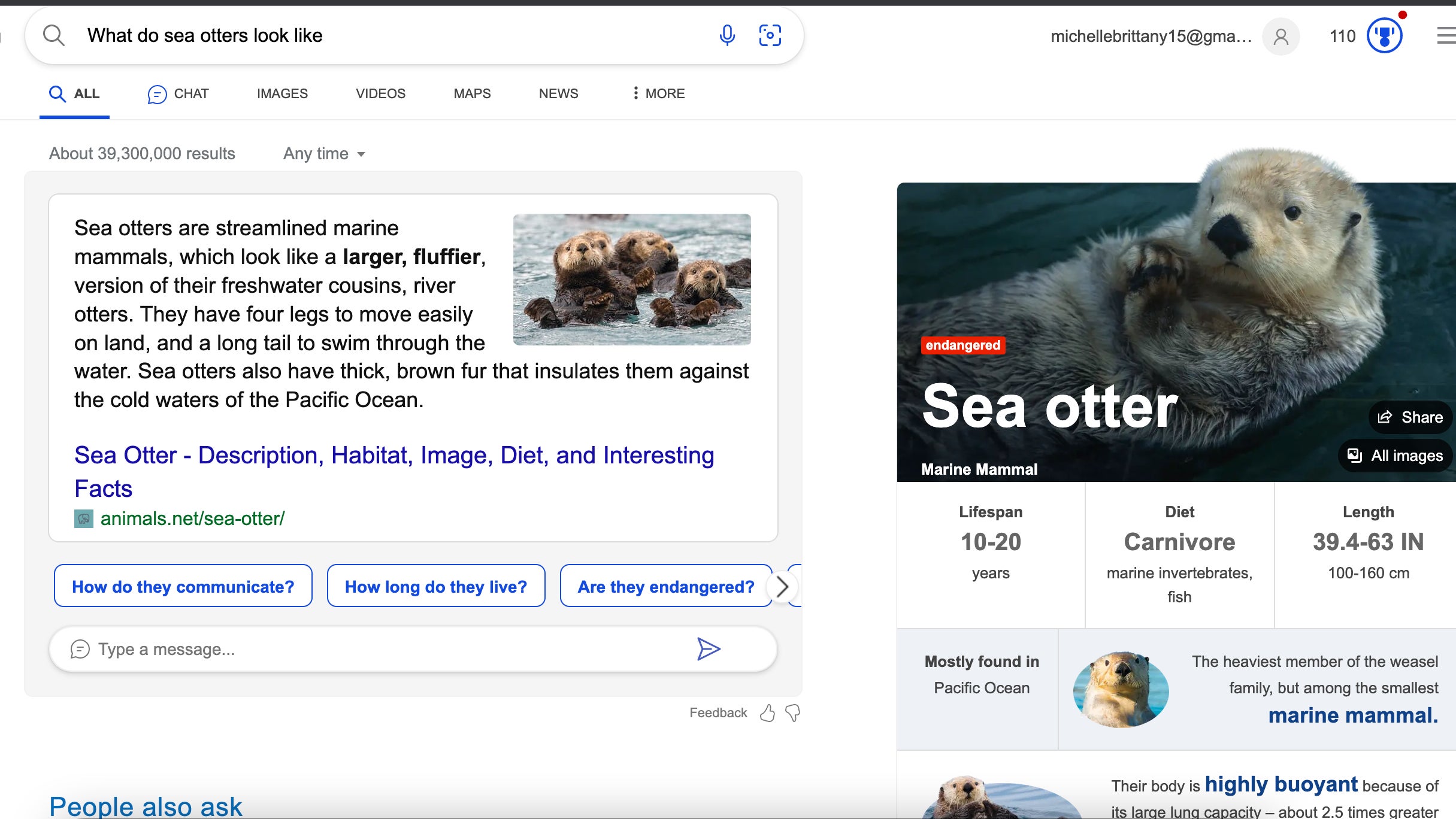Viewport: 1456px width, 819px height.
Task: Open the VIDEOS tab
Action: [380, 93]
